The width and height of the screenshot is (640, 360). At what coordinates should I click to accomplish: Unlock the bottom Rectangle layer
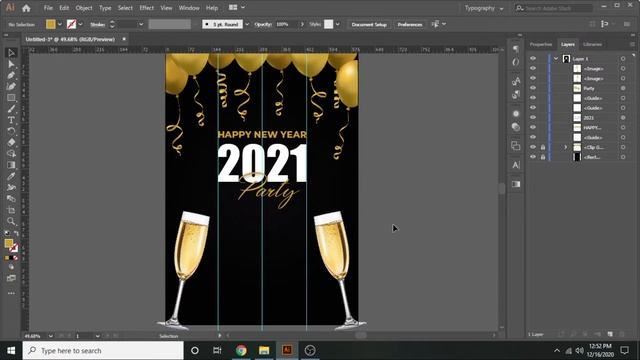pyautogui.click(x=543, y=157)
